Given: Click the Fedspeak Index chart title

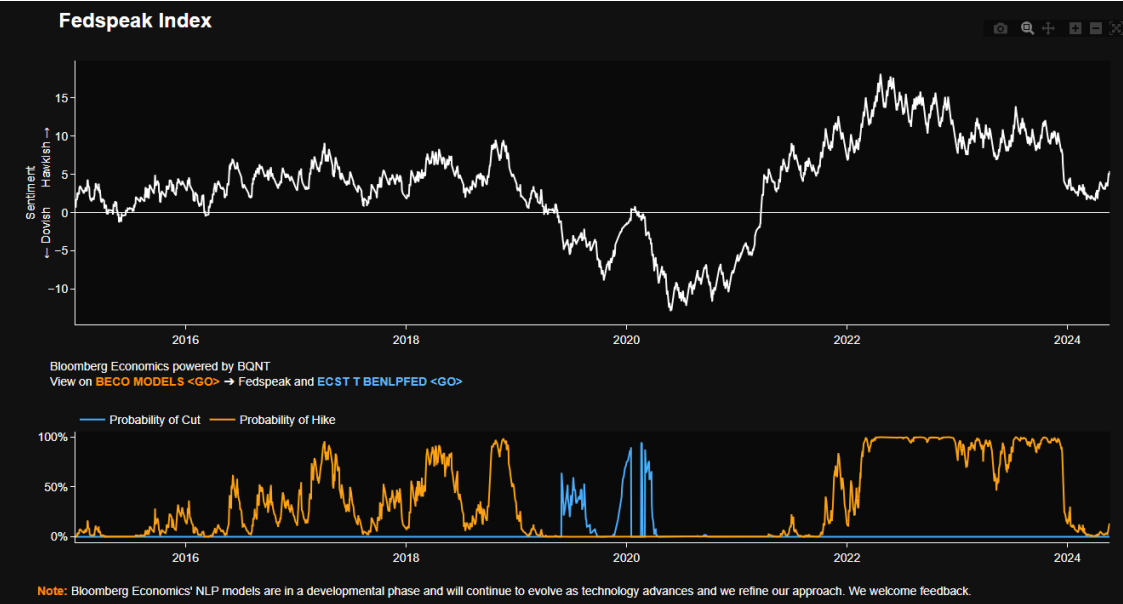Looking at the screenshot, I should point(135,21).
